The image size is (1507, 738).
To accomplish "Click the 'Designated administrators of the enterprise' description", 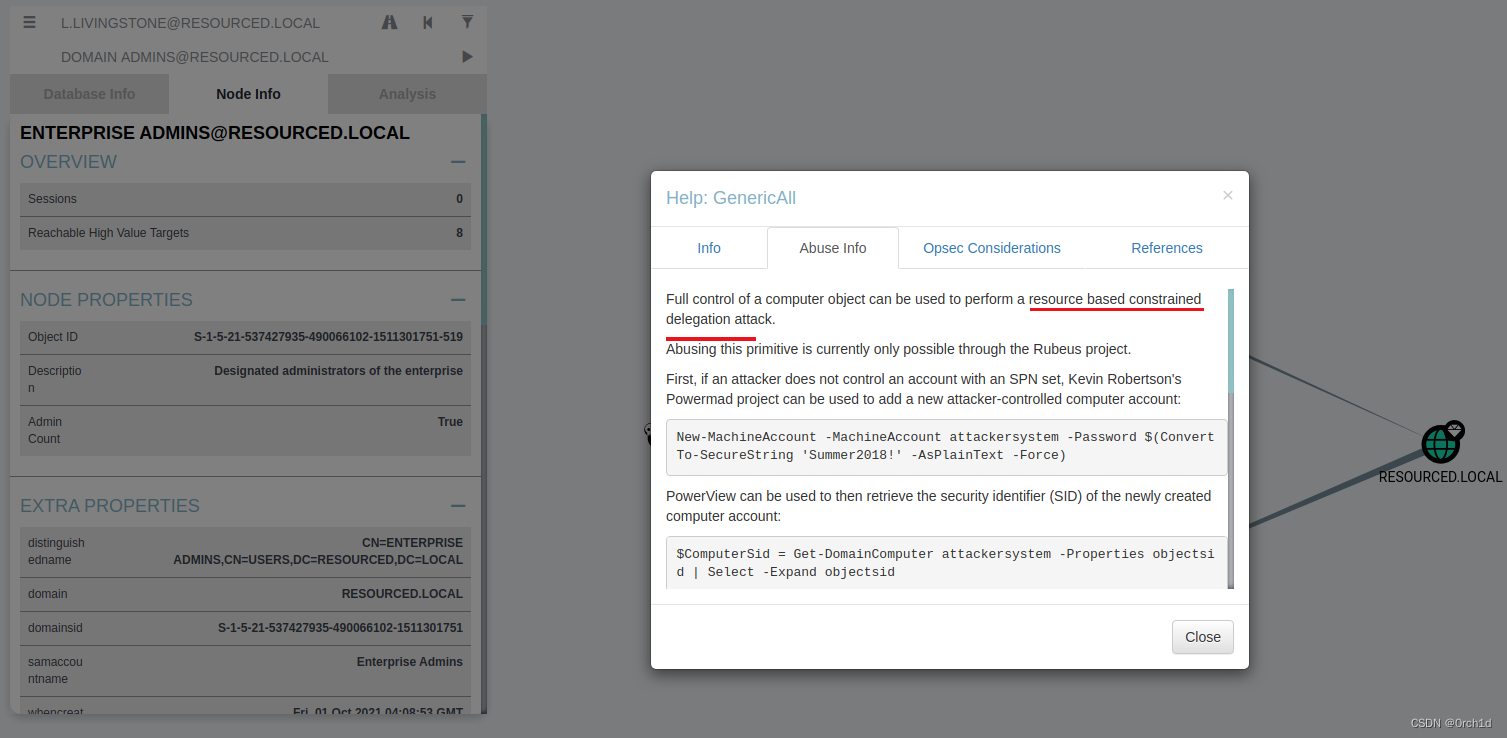I will pyautogui.click(x=338, y=371).
